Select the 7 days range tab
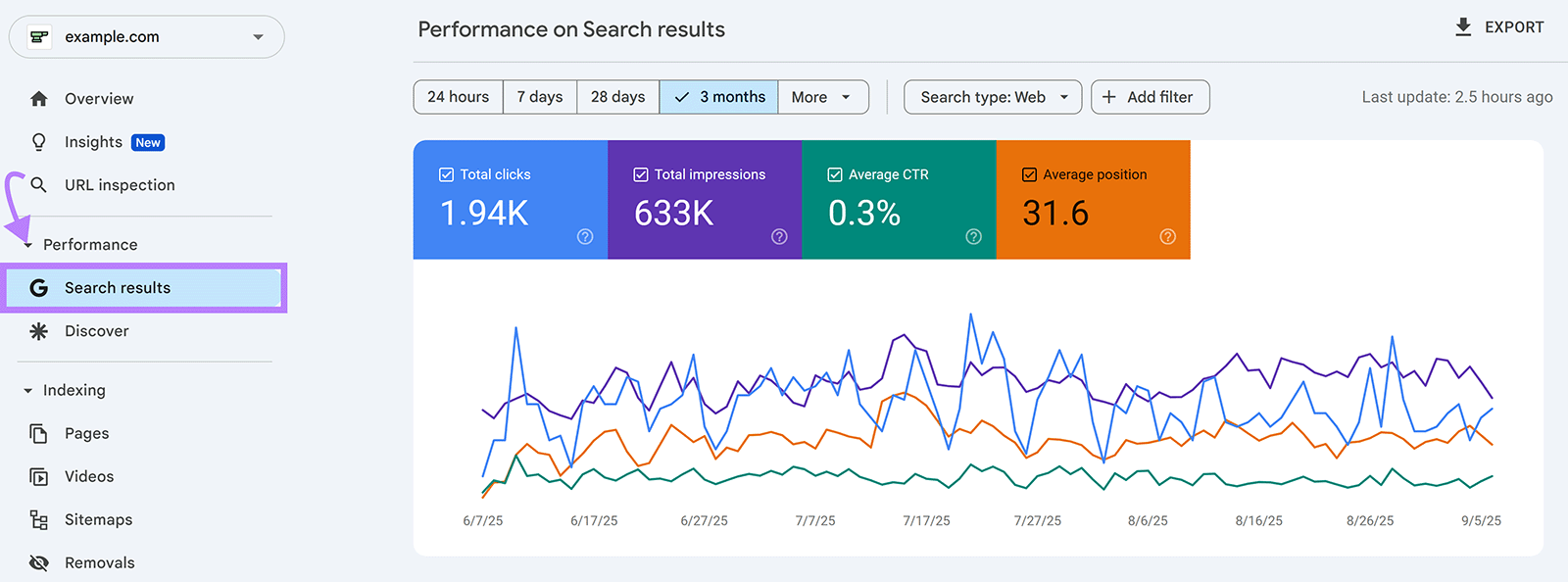 coord(540,97)
